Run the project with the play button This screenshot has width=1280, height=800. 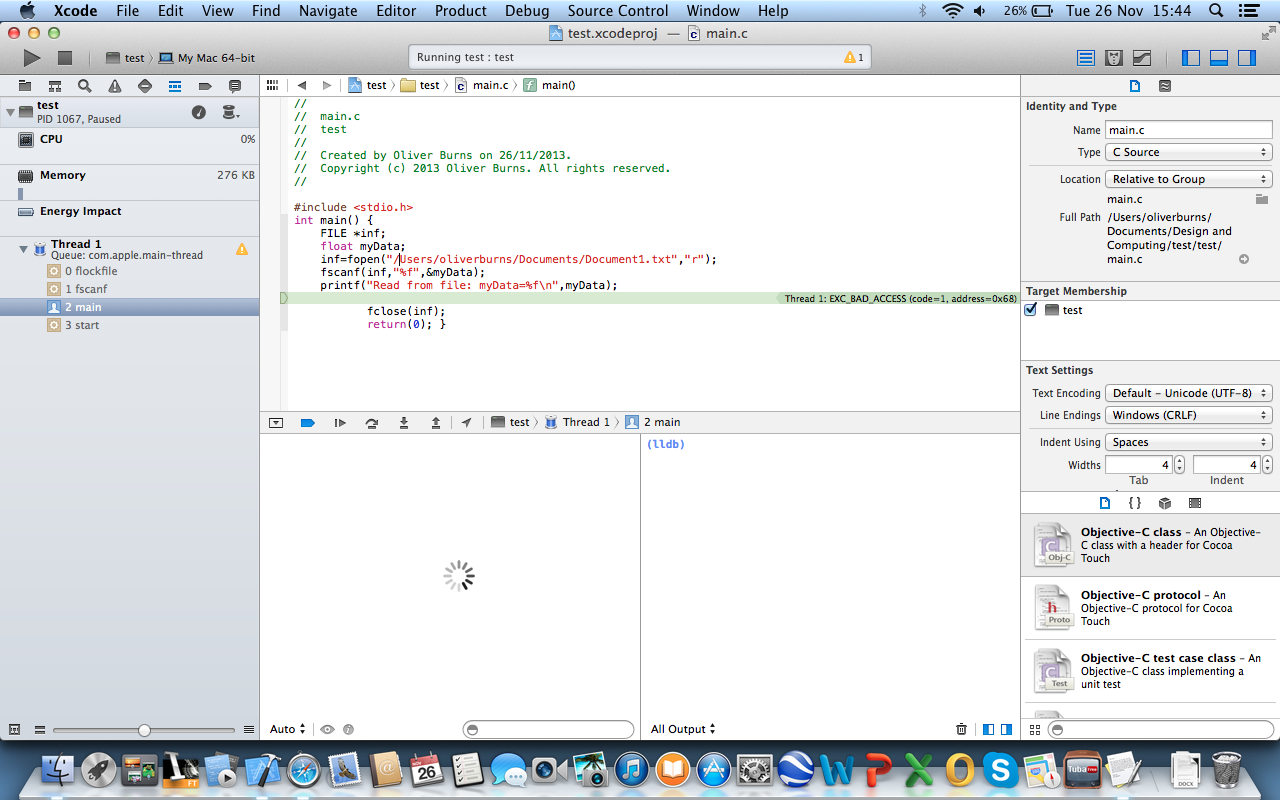click(x=32, y=58)
